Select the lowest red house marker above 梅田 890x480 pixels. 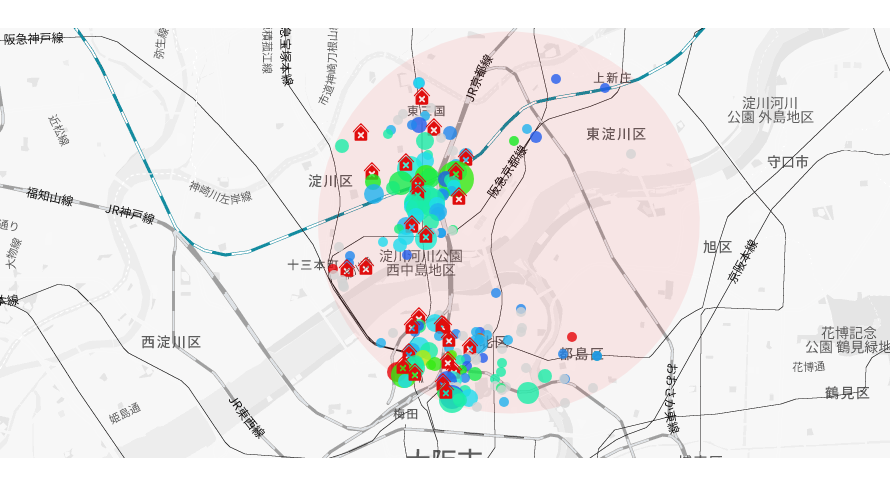446,391
